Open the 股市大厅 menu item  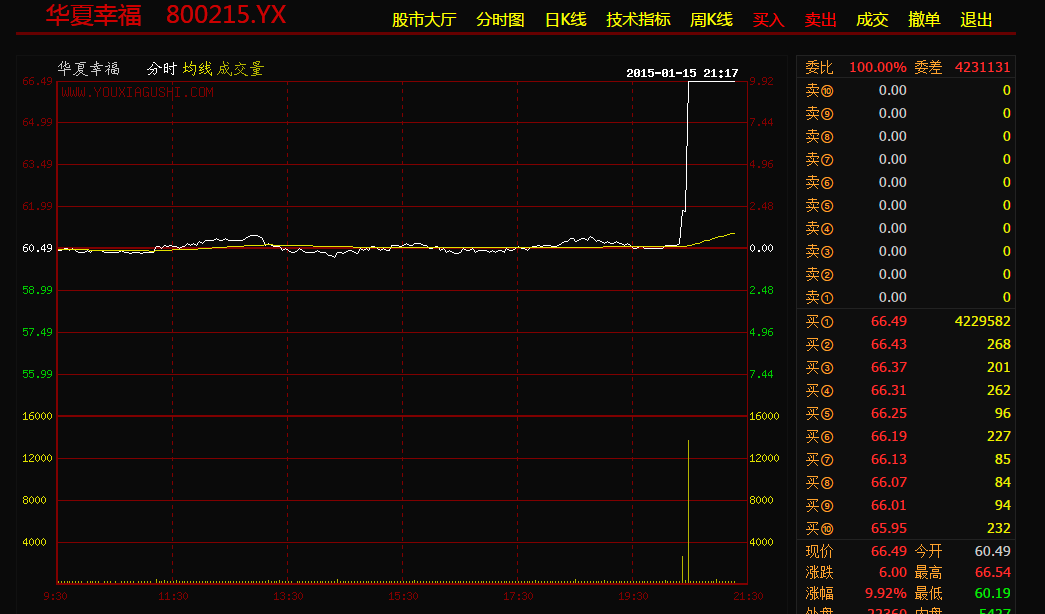pyautogui.click(x=423, y=20)
